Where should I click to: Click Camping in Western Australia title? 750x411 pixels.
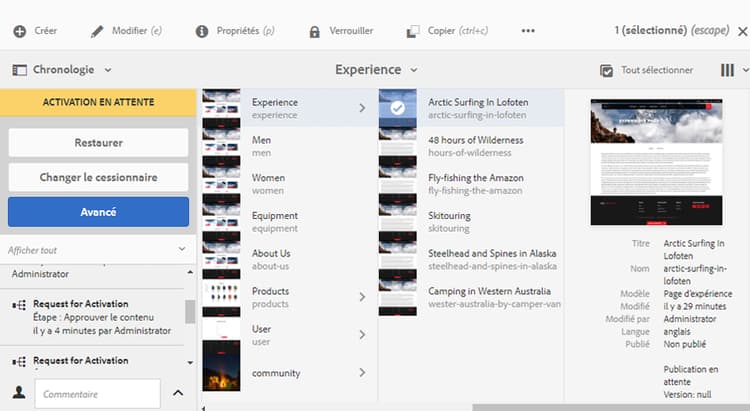(x=489, y=291)
